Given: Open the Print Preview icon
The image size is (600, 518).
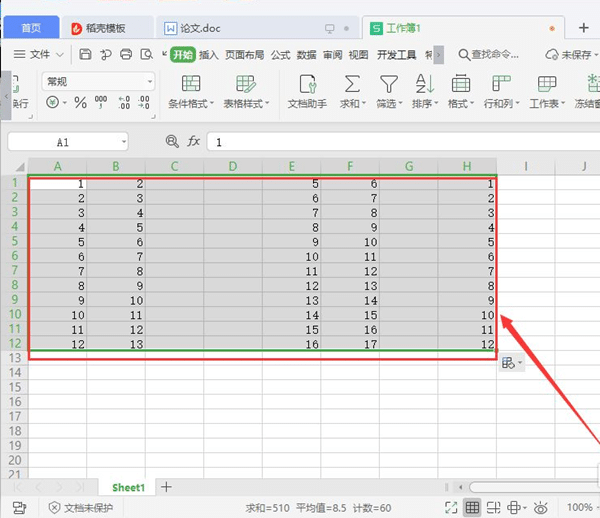Looking at the screenshot, I should [147, 54].
